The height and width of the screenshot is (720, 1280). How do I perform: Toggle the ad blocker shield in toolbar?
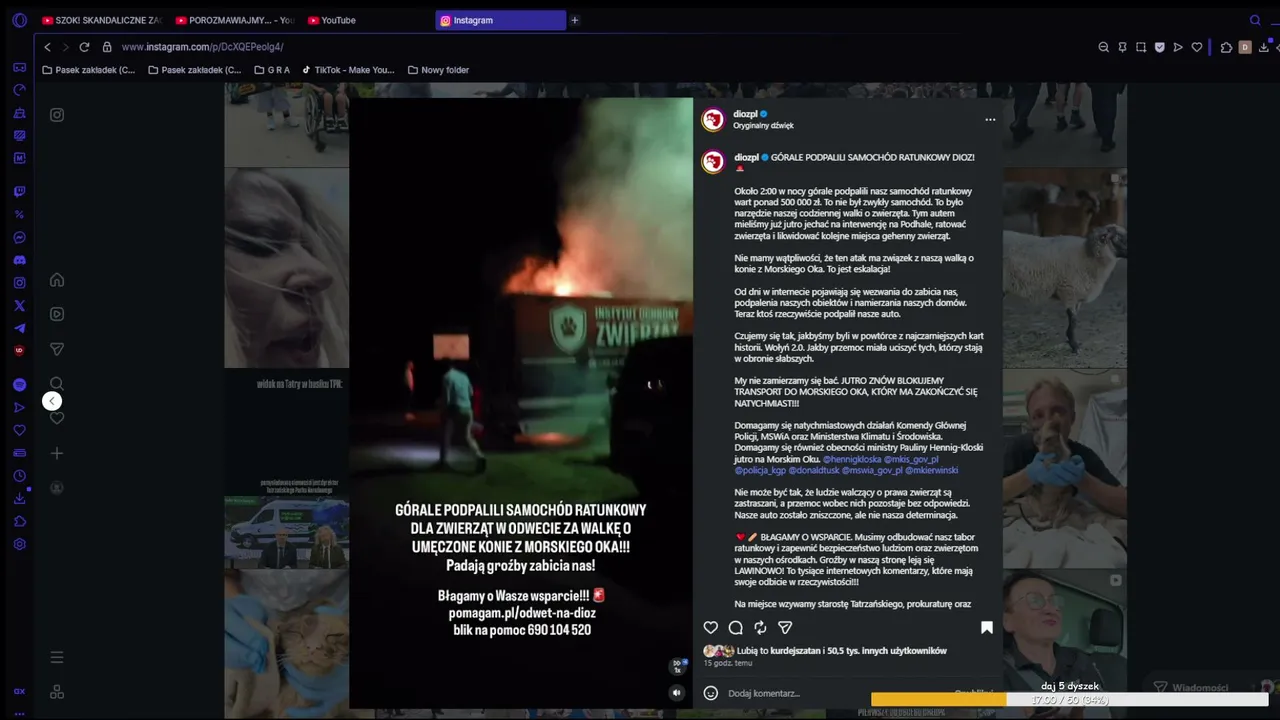[x=1159, y=47]
